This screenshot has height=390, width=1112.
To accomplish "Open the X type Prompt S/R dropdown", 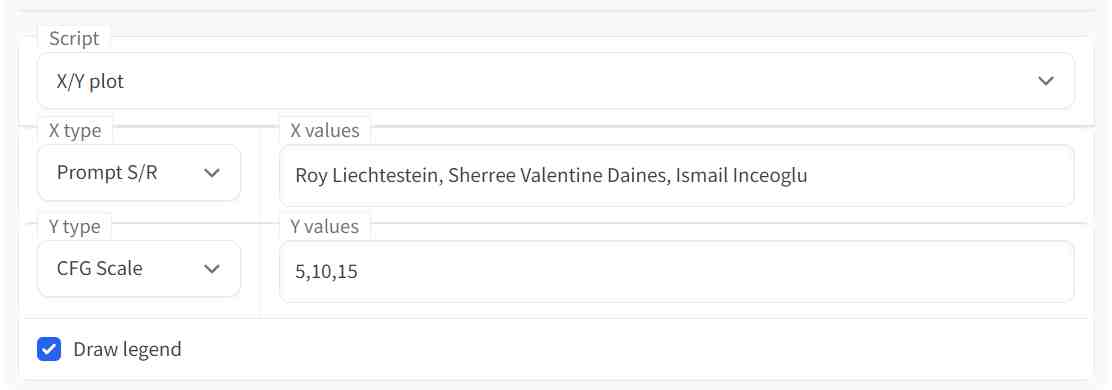I will point(139,173).
